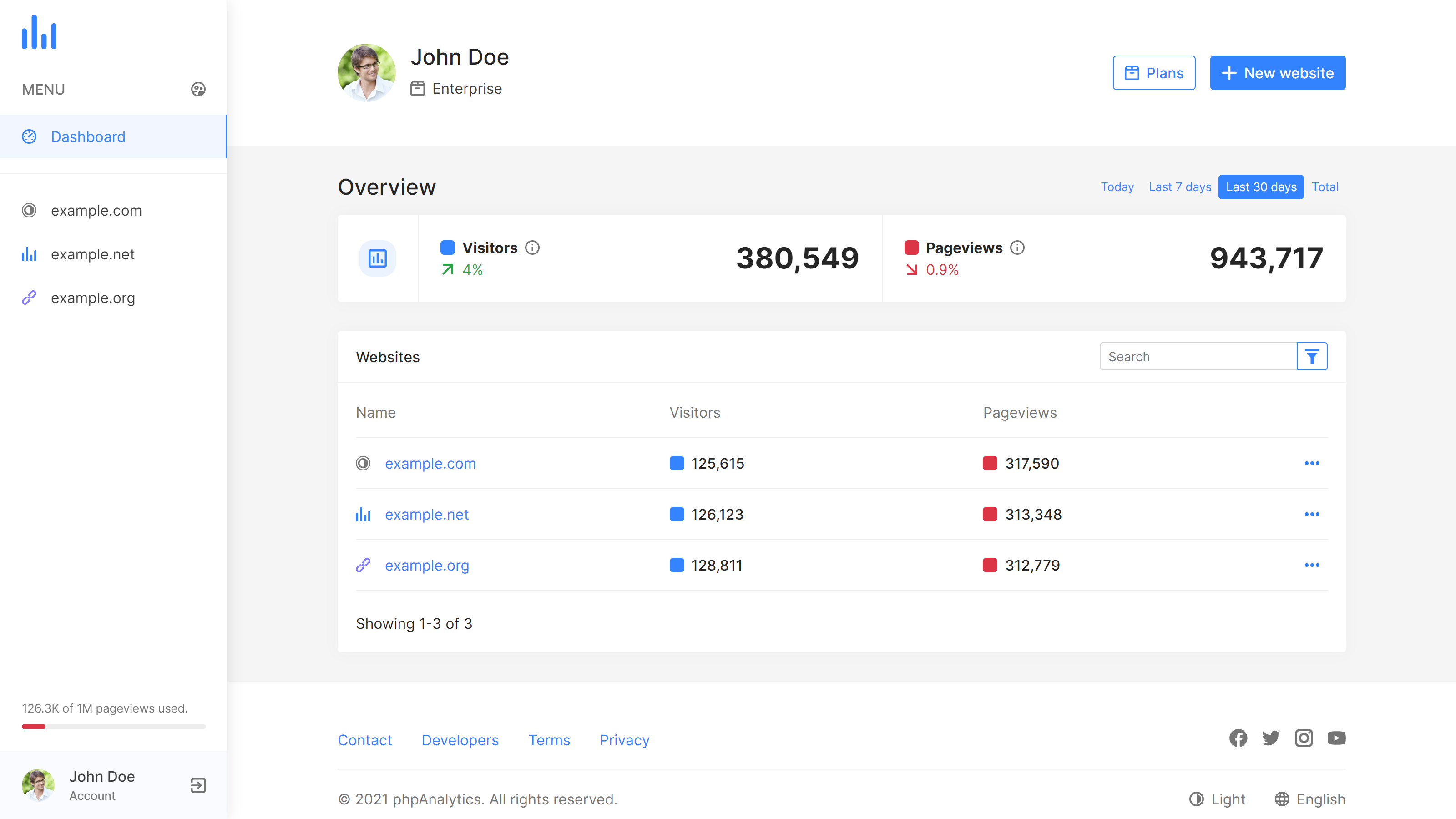The height and width of the screenshot is (819, 1456).
Task: Open the options menu for example.com row
Action: point(1312,463)
